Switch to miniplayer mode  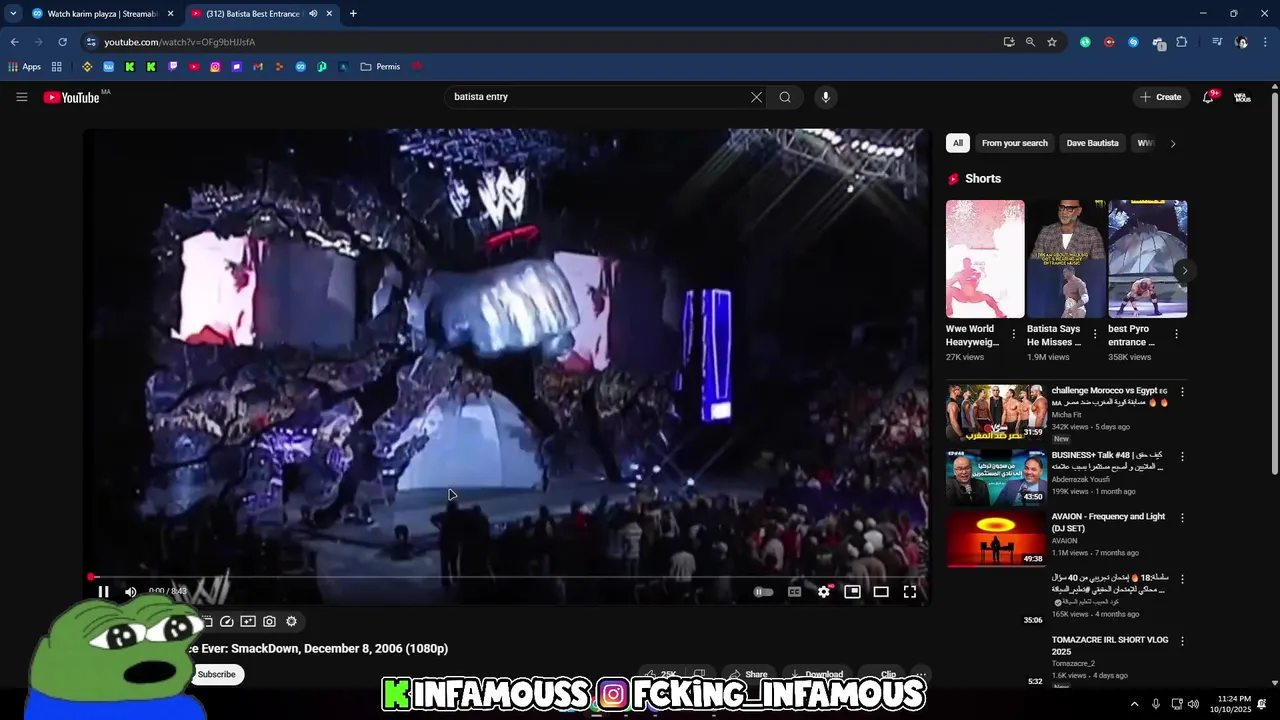pyautogui.click(x=852, y=592)
